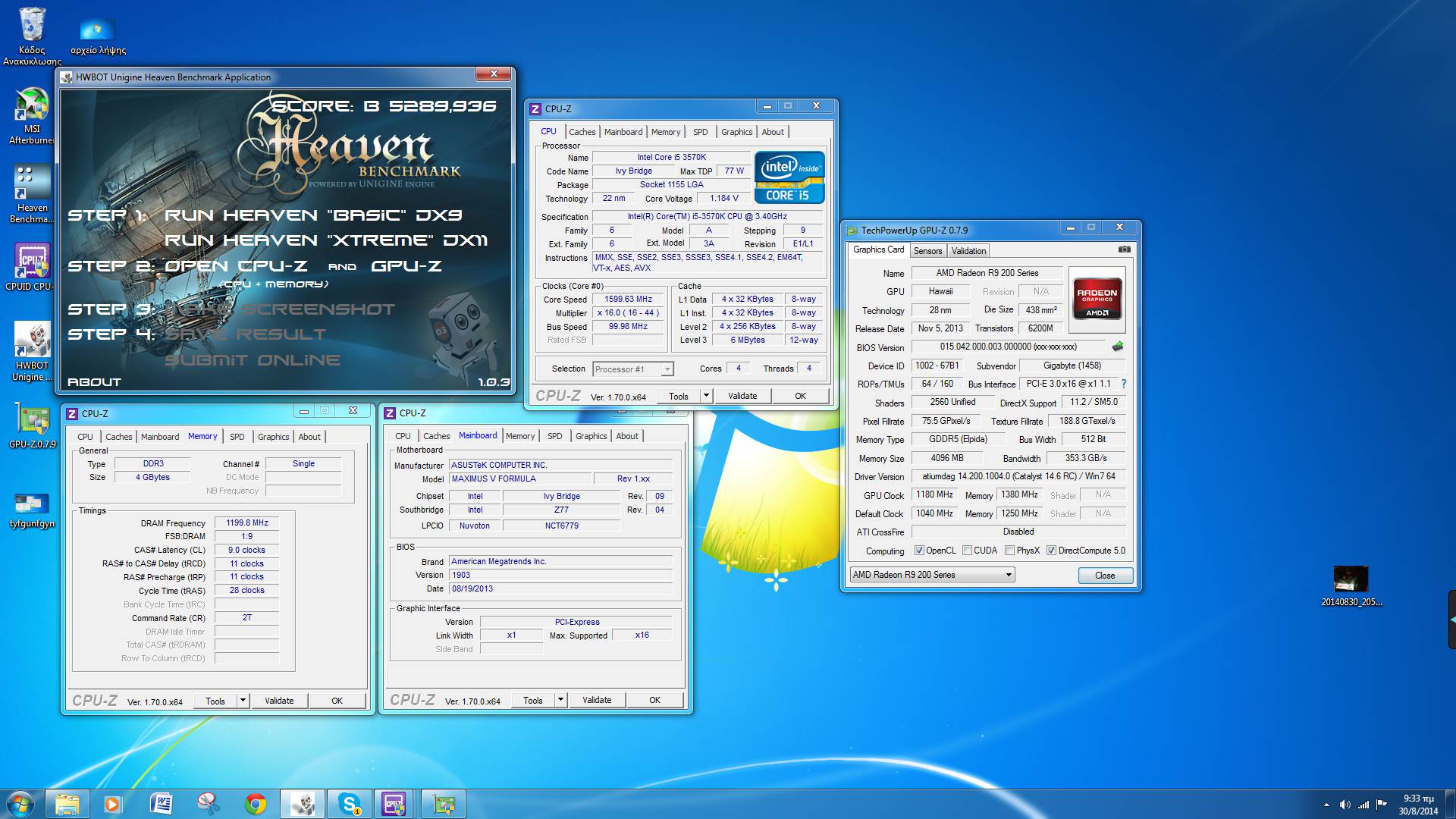Click OK in CPU-Z CPU window

[800, 396]
